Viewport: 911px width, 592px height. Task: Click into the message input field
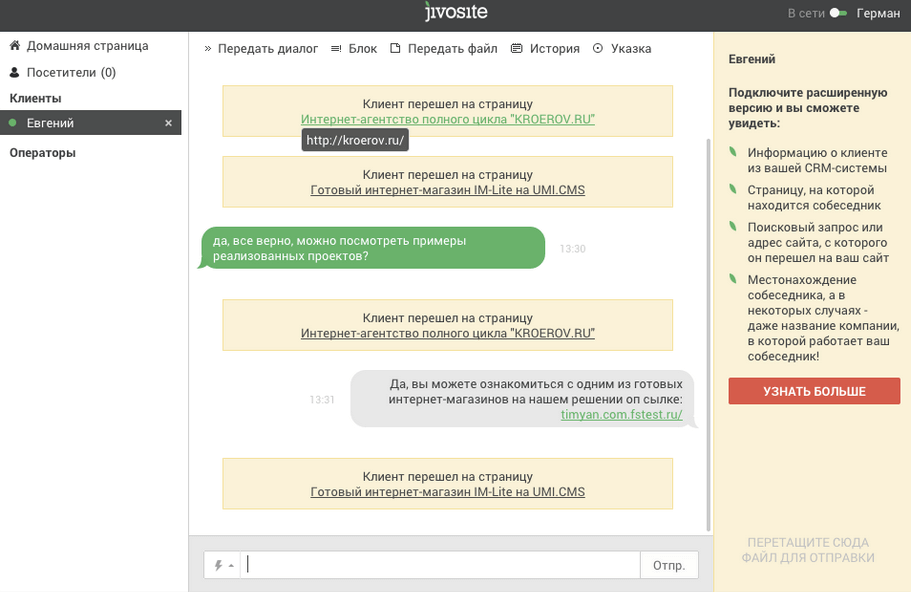pos(440,565)
